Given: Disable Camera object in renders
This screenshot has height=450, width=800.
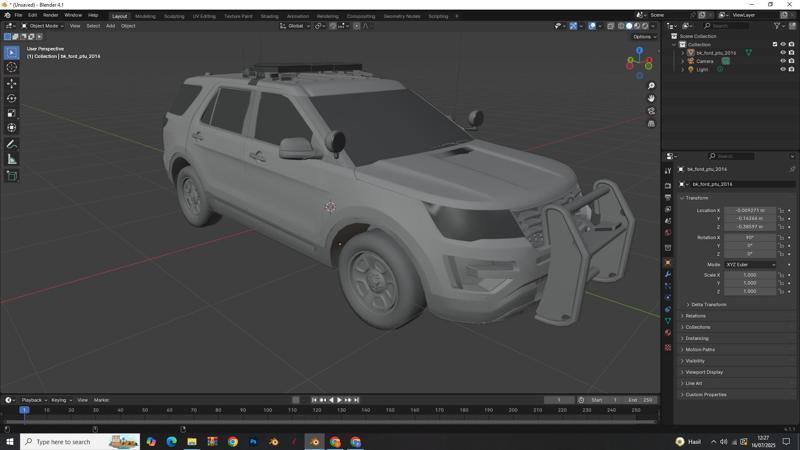Looking at the screenshot, I should (x=791, y=61).
